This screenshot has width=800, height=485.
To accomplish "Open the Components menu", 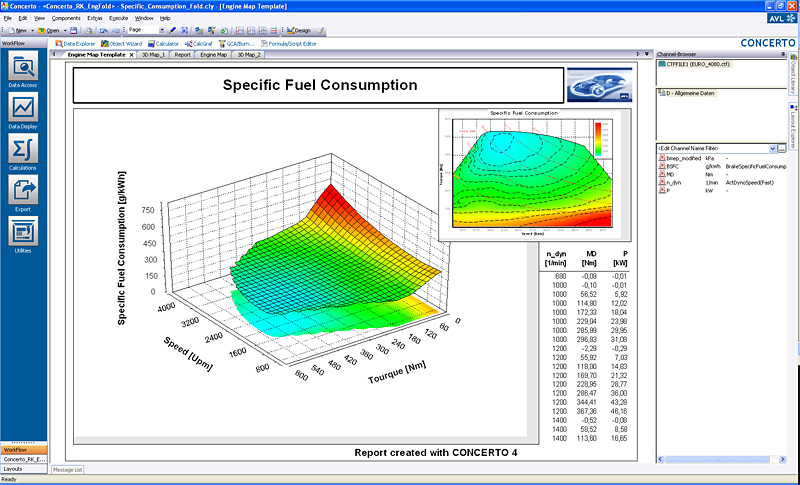I will pos(66,18).
